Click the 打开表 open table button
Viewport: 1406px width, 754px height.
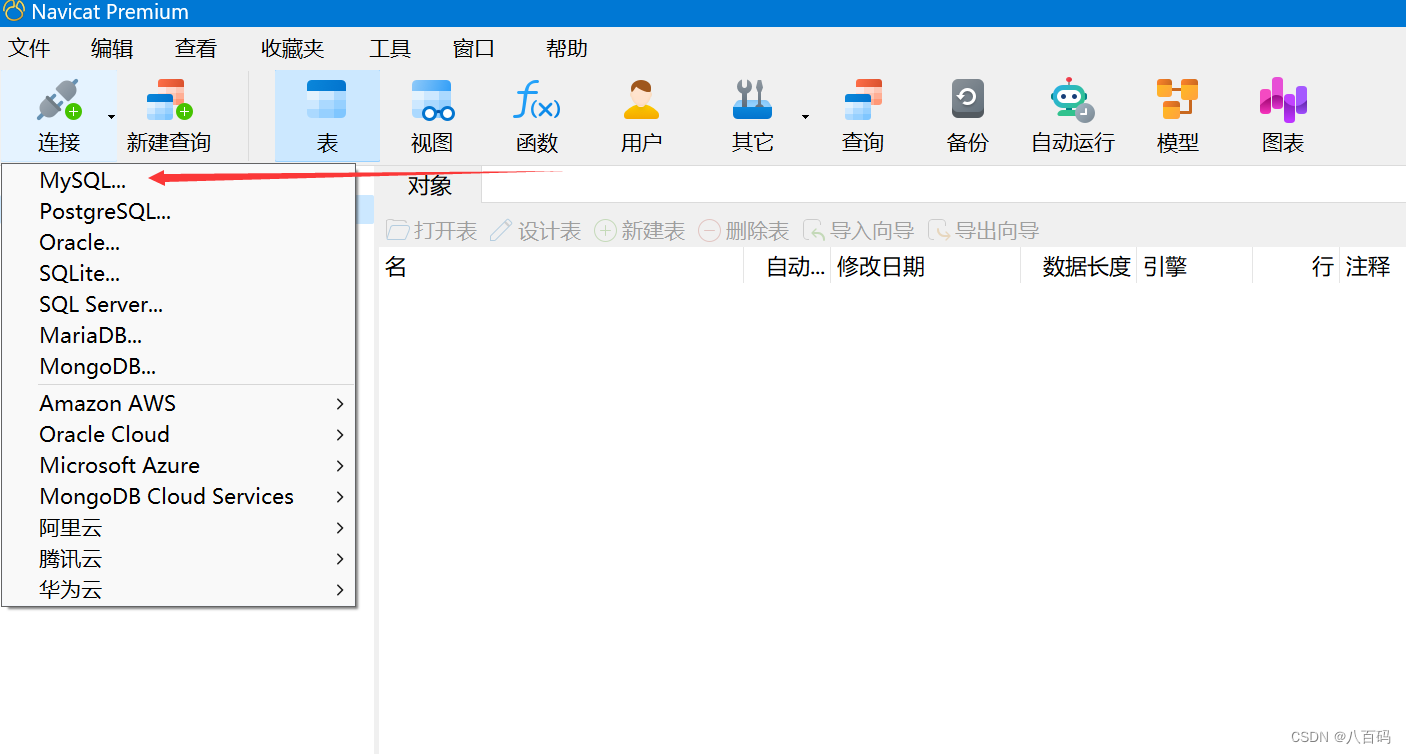tap(432, 231)
